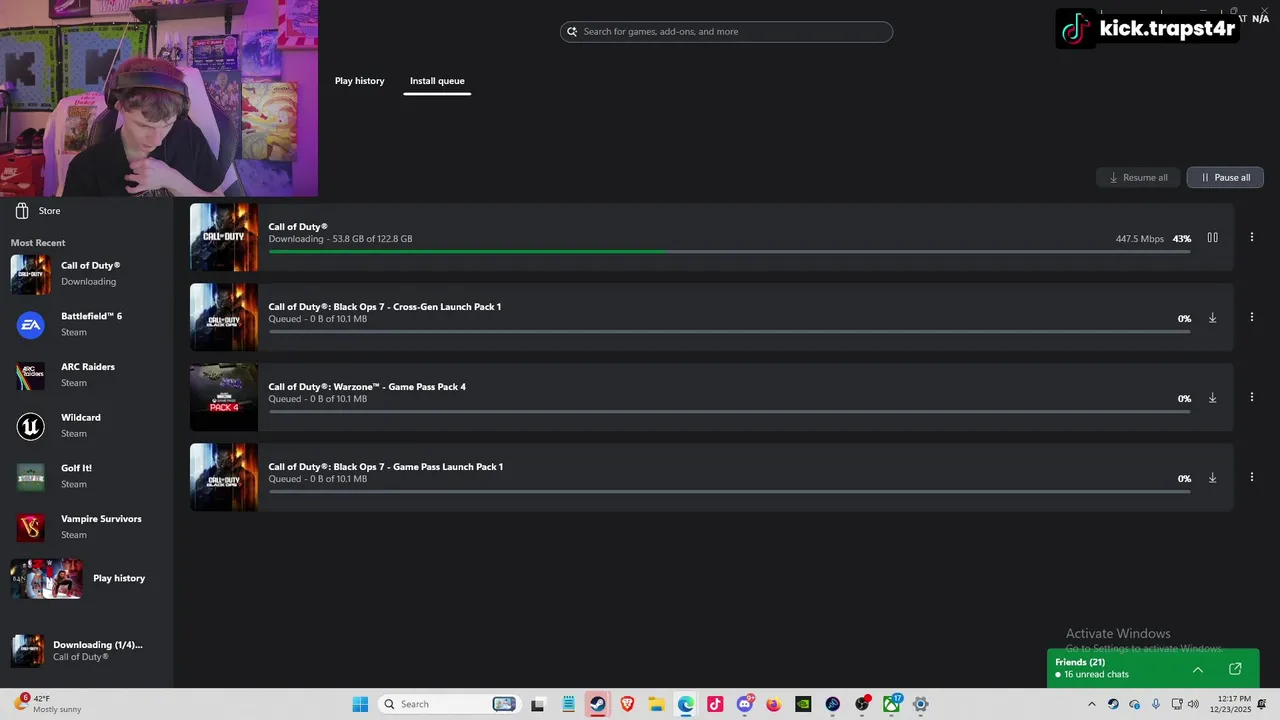Open Golf It! in the Most Recent list

87,476
